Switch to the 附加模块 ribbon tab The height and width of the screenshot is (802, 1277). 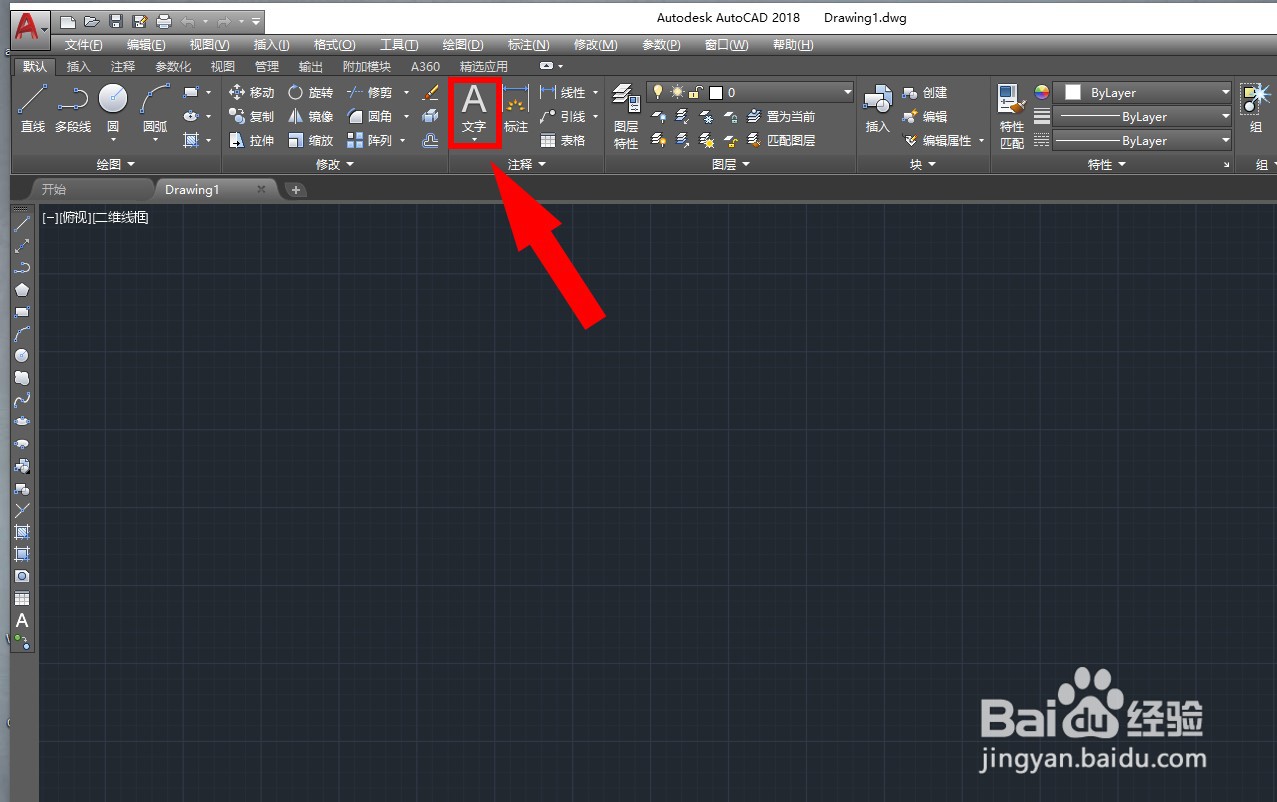tap(366, 67)
